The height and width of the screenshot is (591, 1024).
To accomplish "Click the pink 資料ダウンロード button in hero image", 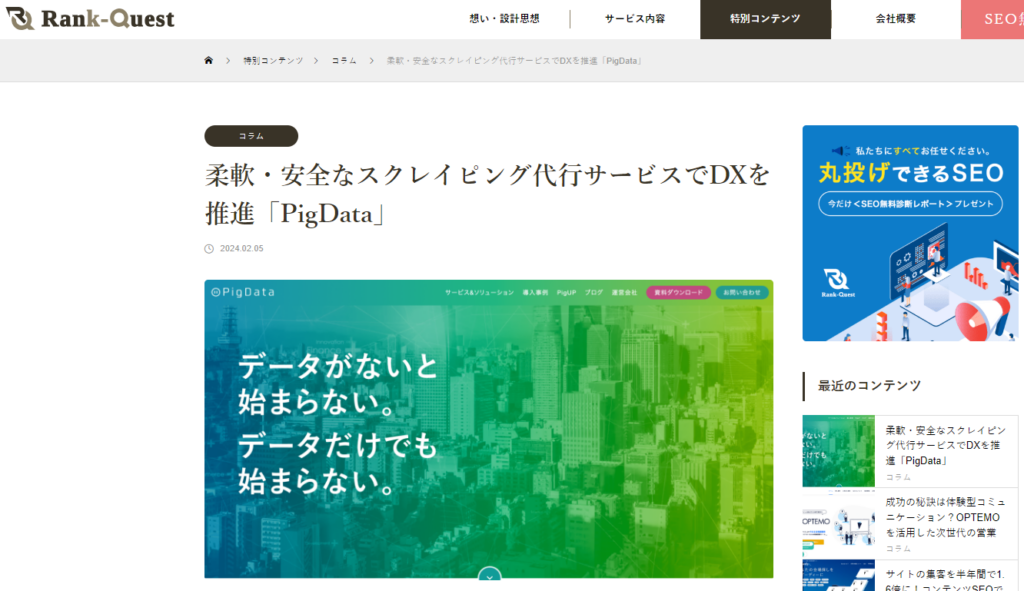I will point(678,293).
